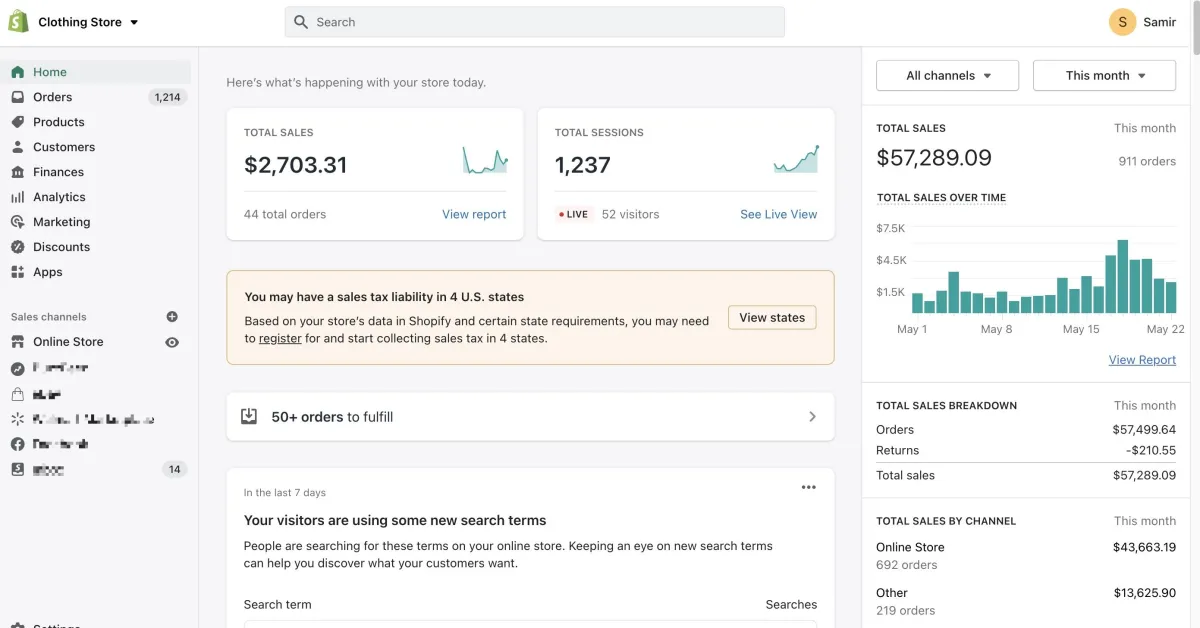1200x628 pixels.
Task: Go to Customers in the sidebar
Action: point(64,147)
